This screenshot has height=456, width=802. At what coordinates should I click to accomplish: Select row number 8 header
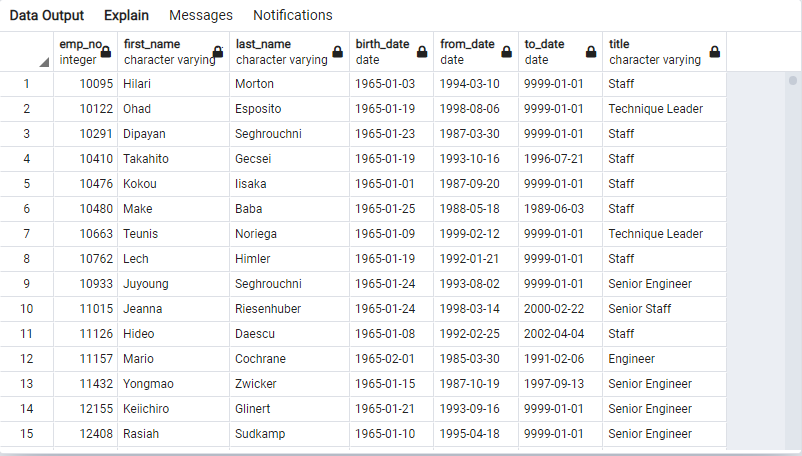point(27,259)
